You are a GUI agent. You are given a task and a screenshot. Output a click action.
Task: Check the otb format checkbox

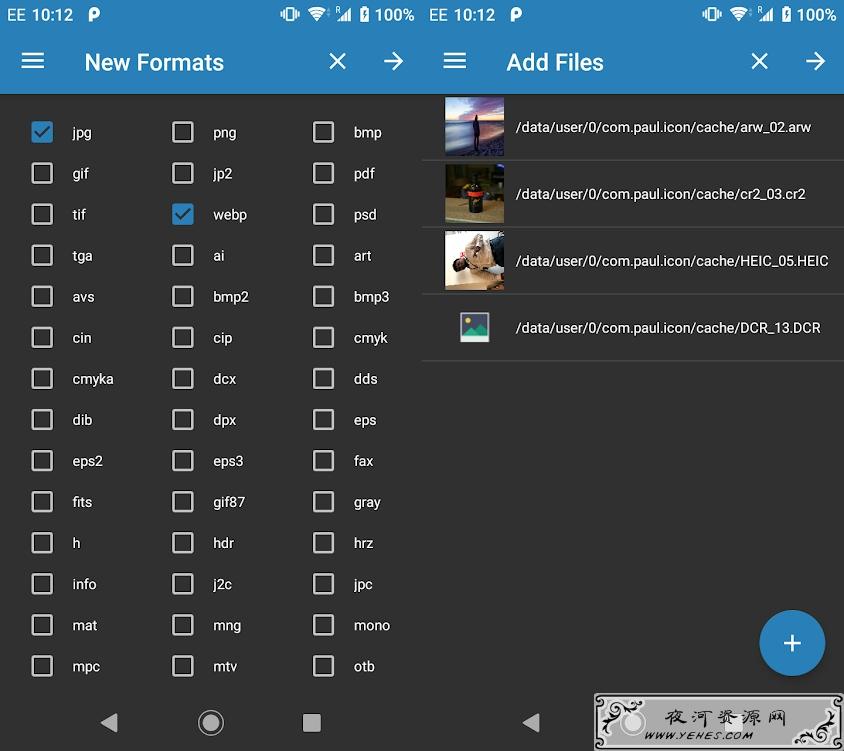point(323,666)
